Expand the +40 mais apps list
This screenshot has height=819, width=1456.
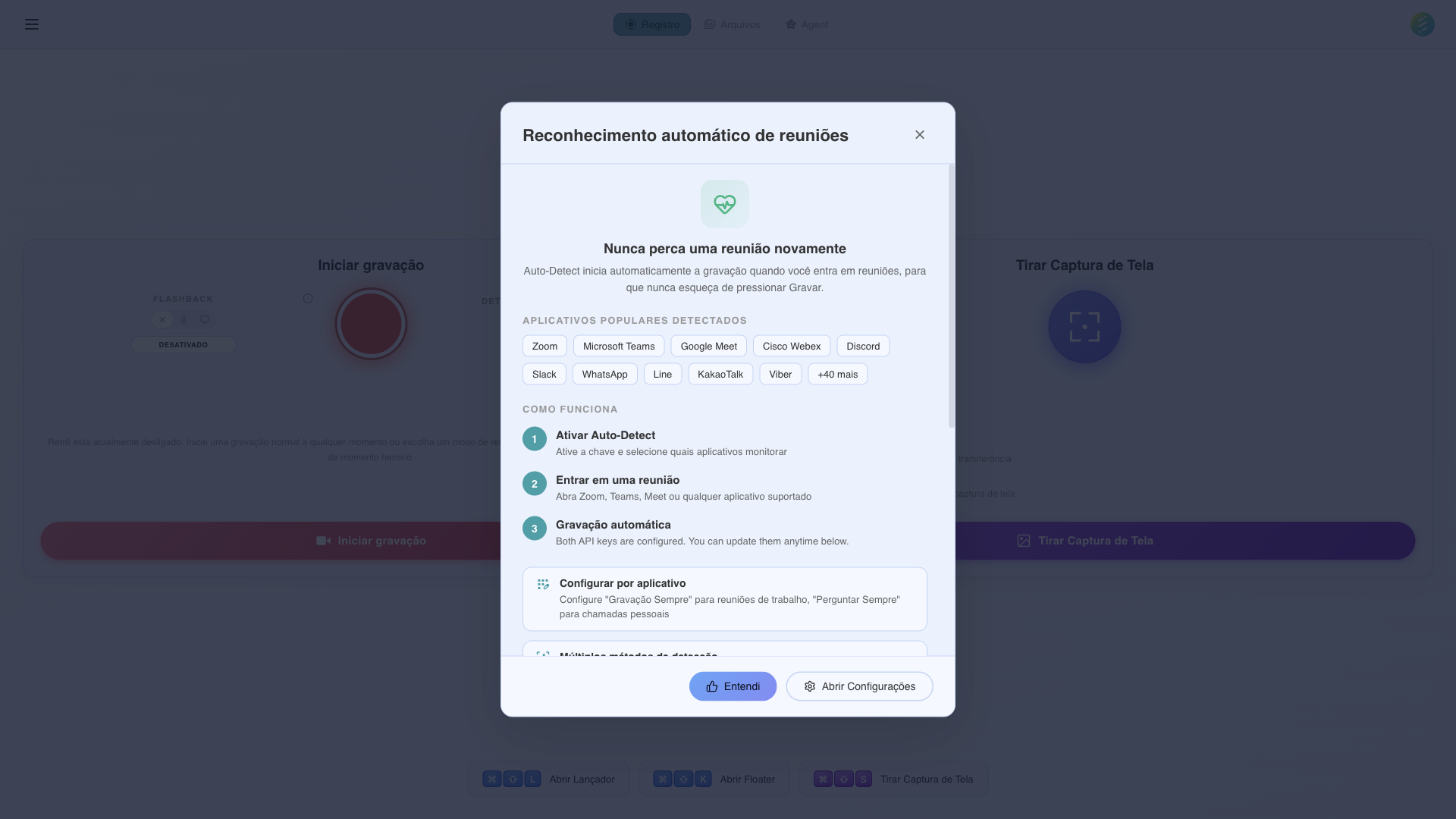(837, 374)
